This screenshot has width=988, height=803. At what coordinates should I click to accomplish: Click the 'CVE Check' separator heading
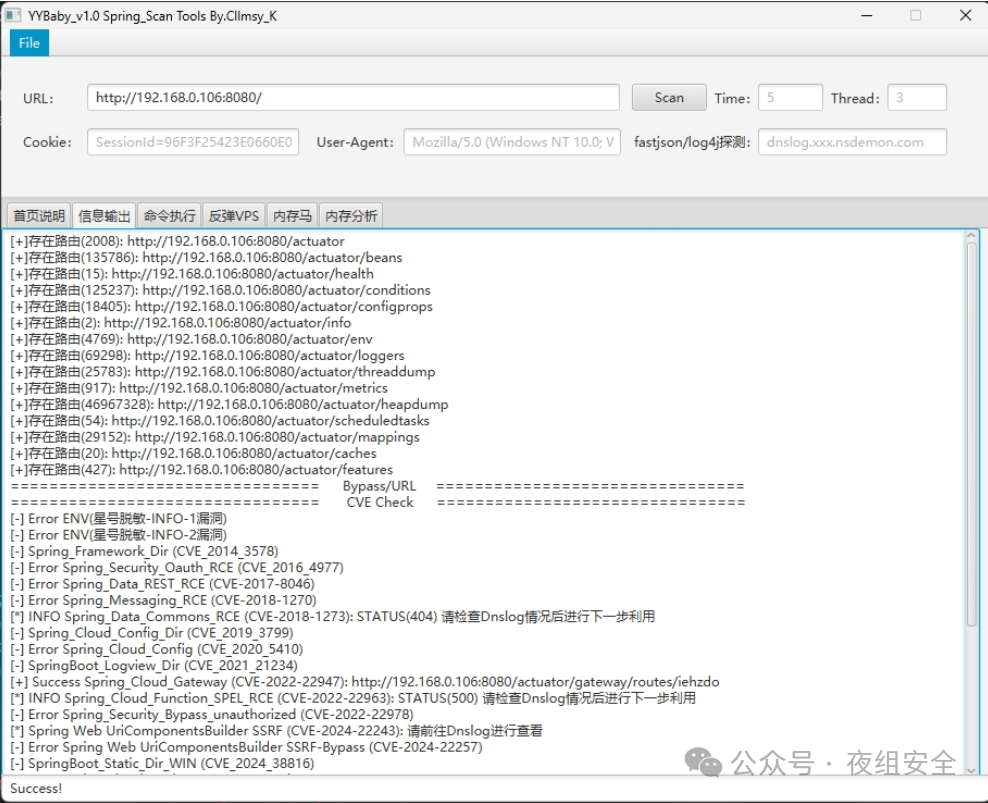click(x=380, y=502)
